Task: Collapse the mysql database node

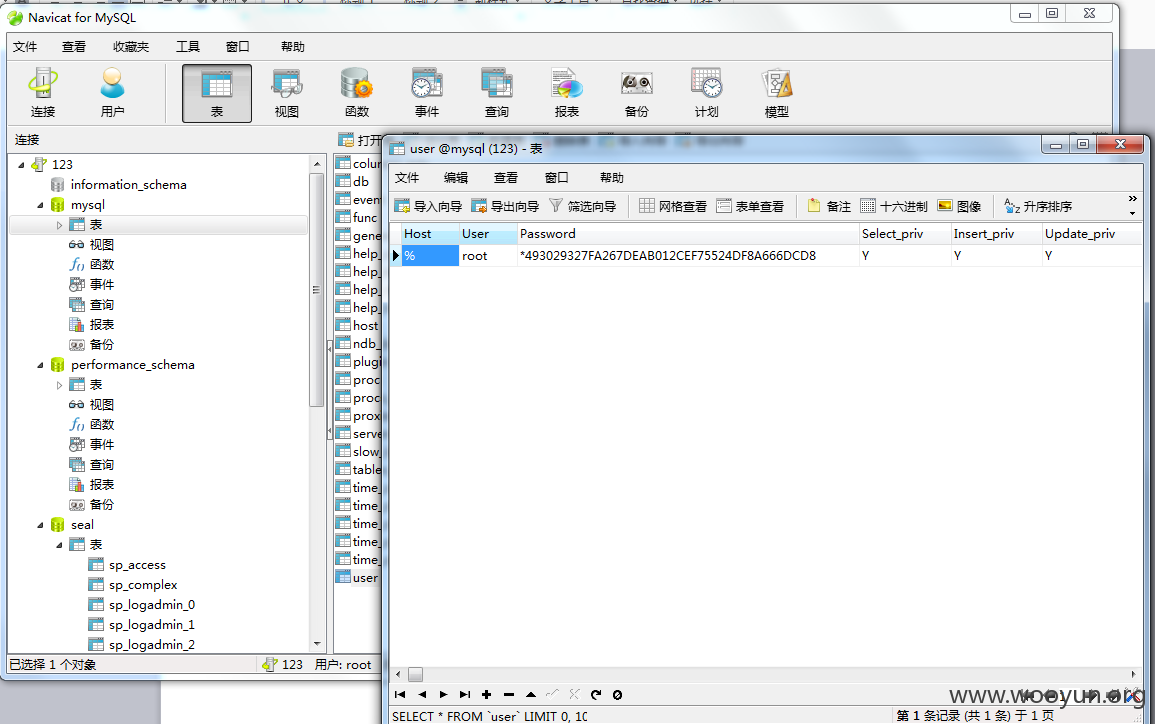Action: coord(41,205)
